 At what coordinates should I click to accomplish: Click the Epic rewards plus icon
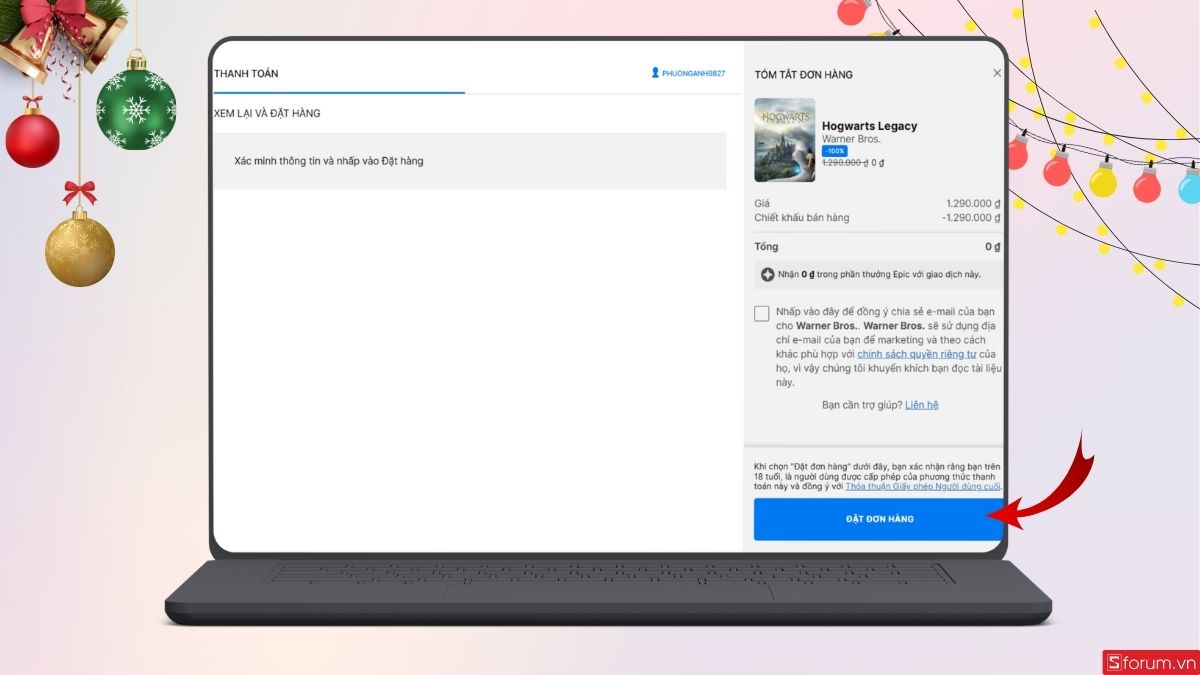click(x=768, y=274)
